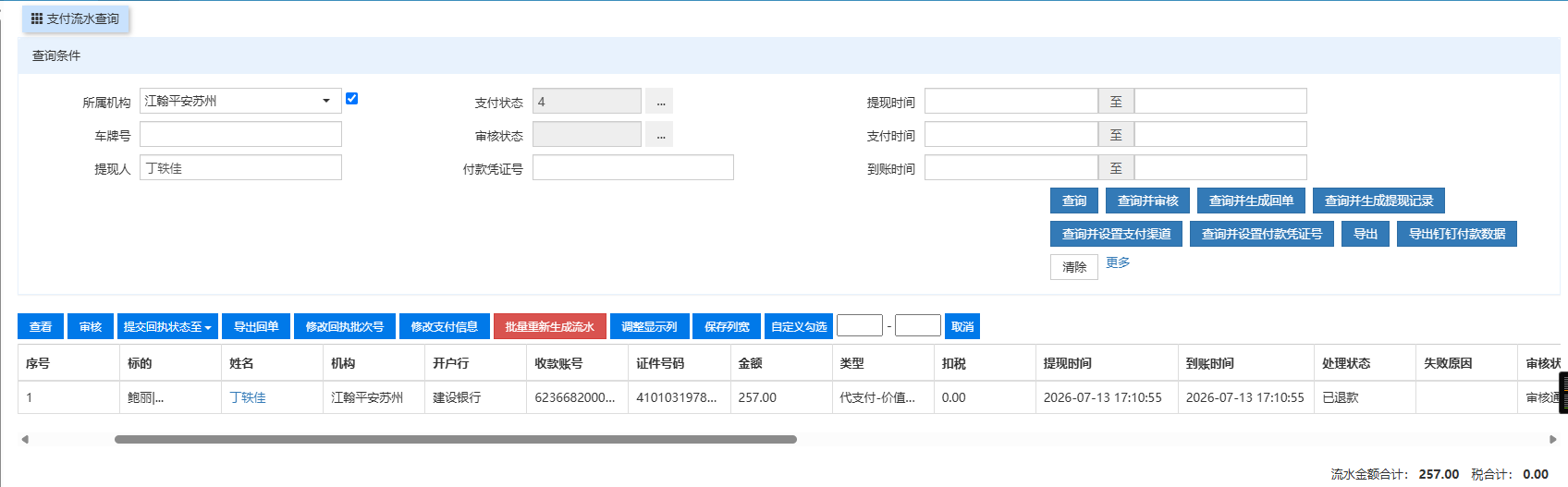Screen dimensions: 1568x487
Task: Click the 查询并审核 button
Action: click(x=1147, y=201)
